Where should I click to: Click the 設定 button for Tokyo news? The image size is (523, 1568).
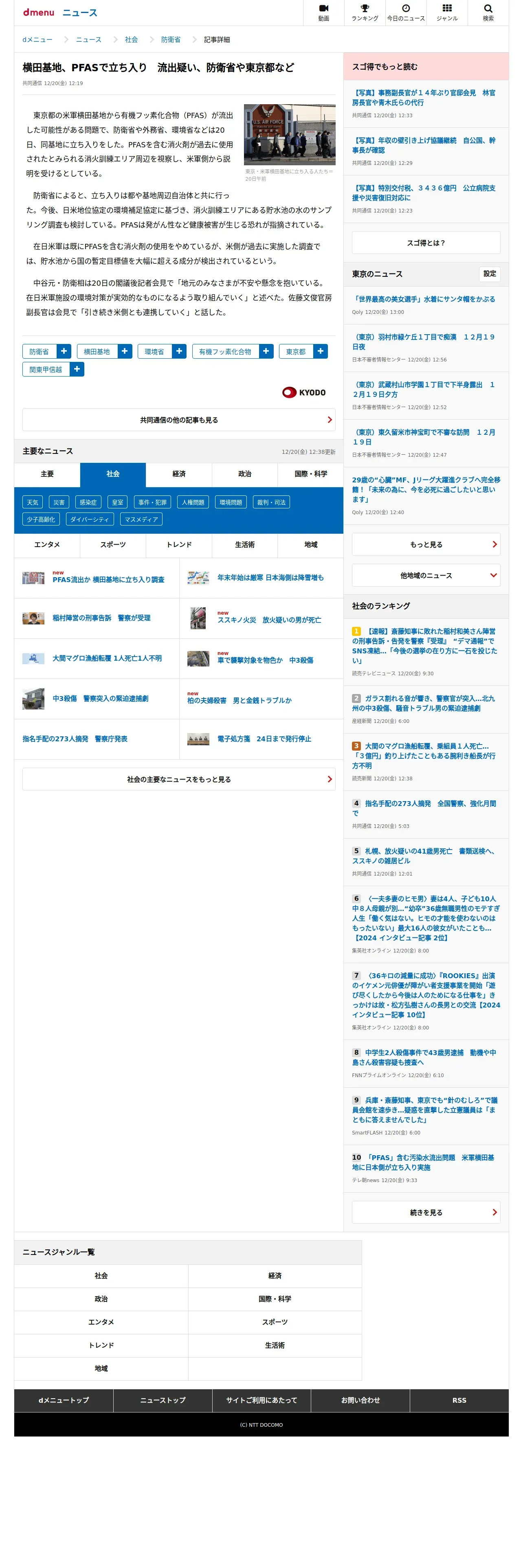coord(490,274)
